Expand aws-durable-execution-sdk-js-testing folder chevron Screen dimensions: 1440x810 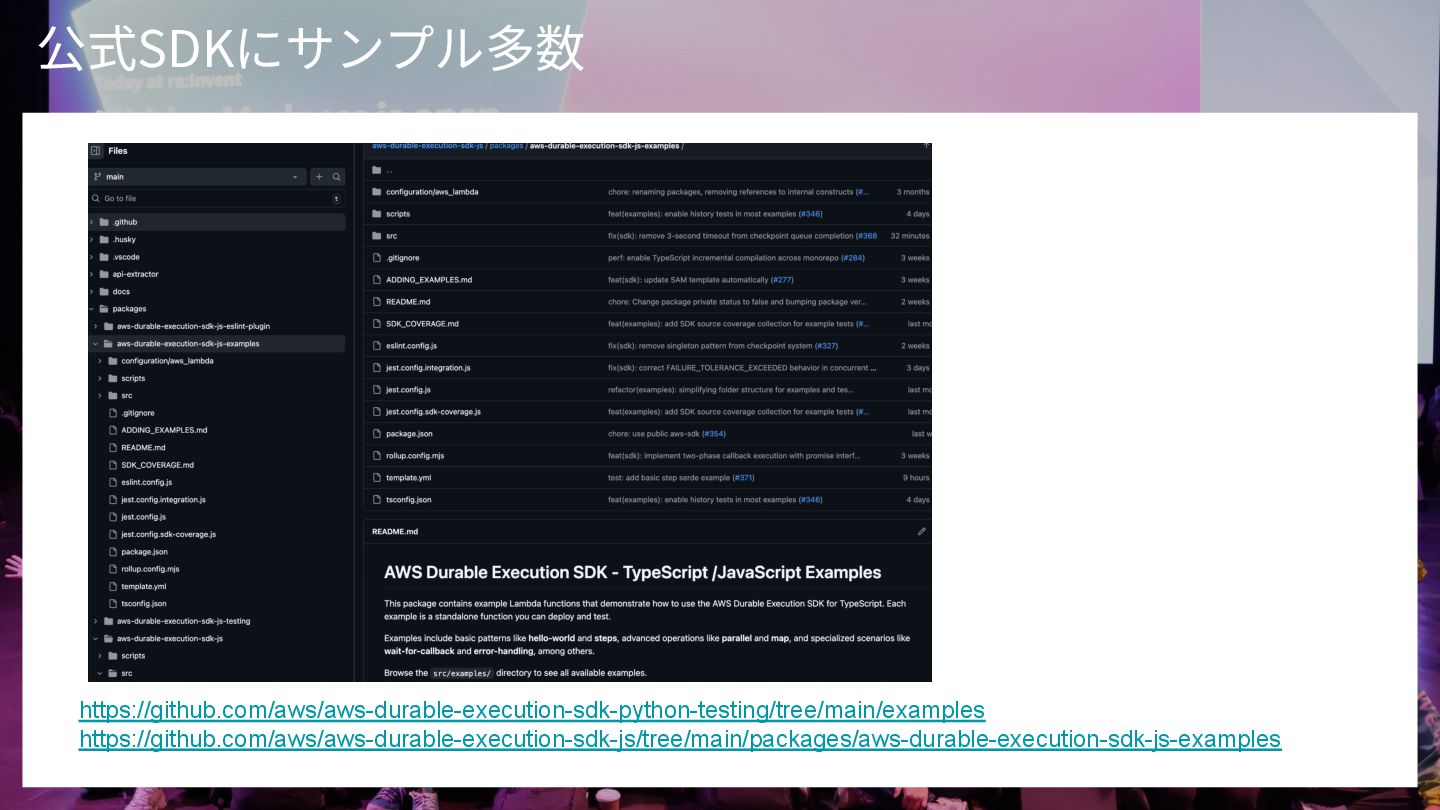click(96, 621)
